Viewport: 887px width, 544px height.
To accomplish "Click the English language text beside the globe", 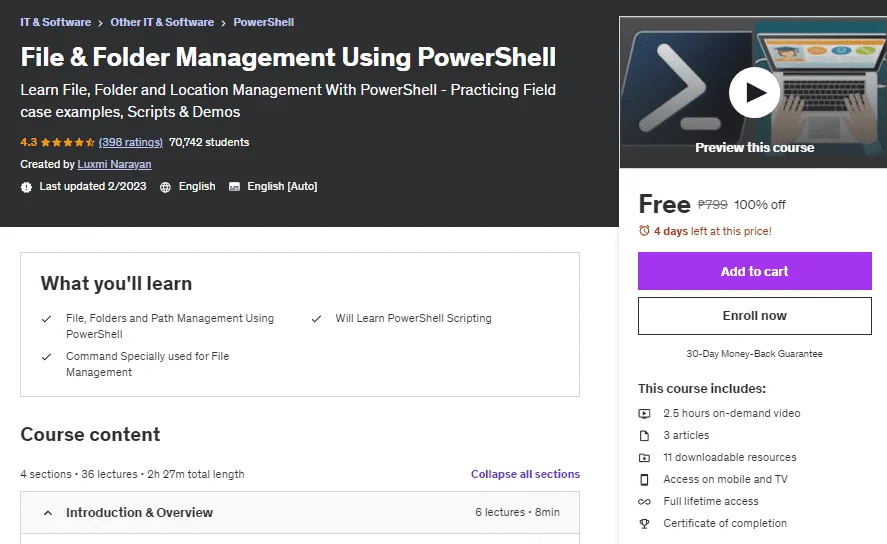I will click(197, 186).
